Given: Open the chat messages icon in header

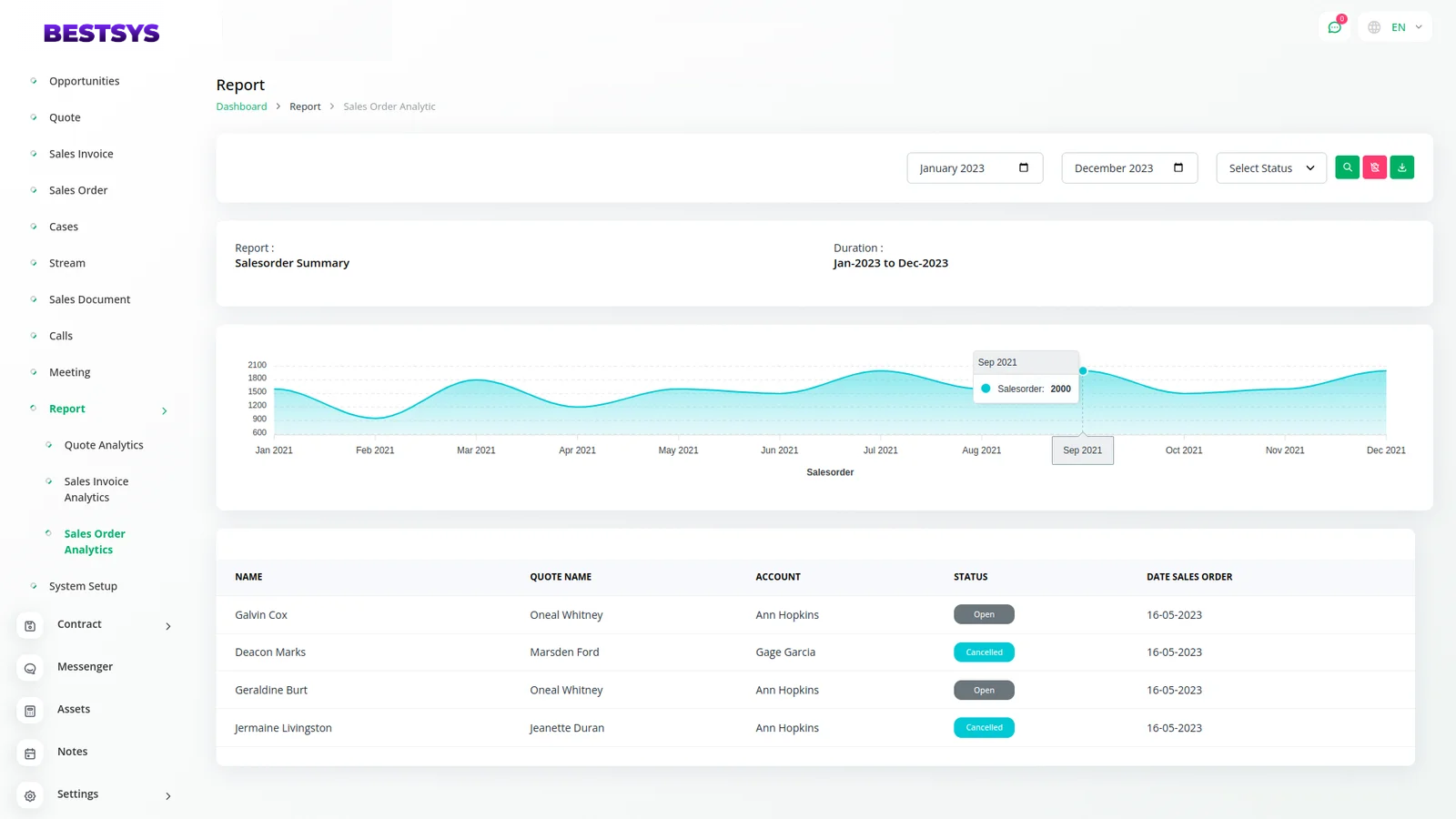Looking at the screenshot, I should point(1334,27).
